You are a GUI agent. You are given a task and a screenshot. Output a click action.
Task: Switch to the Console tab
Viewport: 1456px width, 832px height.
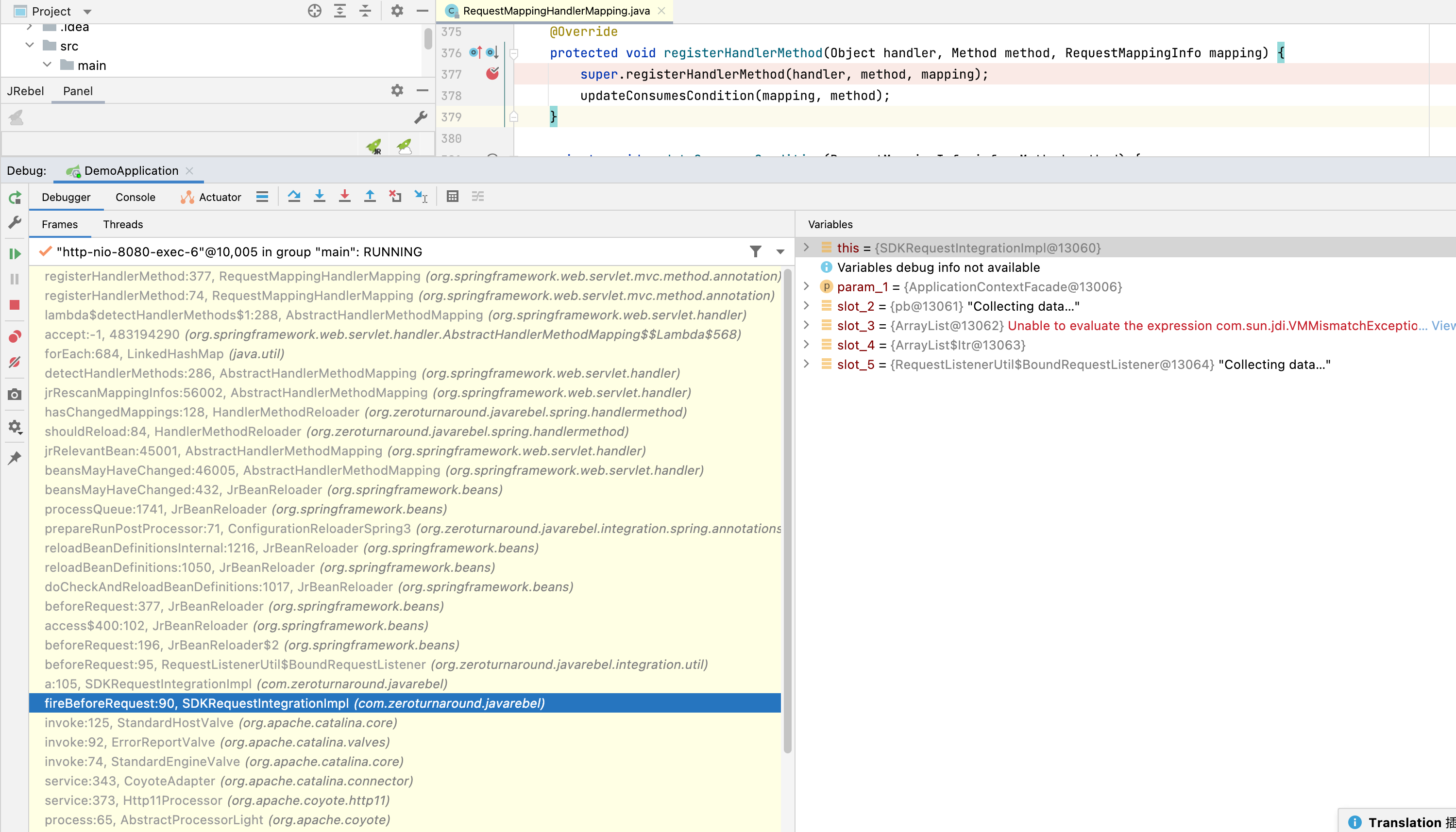[x=135, y=197]
